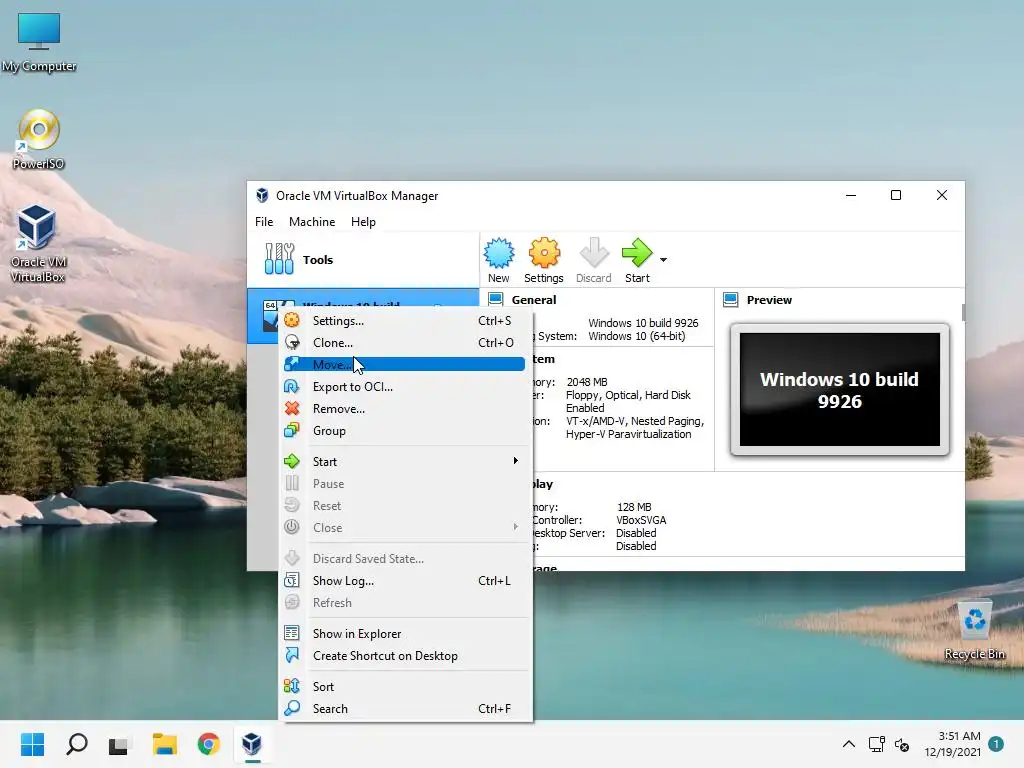Click the 2048 MB base memory value
1024x768 pixels.
[x=586, y=382]
